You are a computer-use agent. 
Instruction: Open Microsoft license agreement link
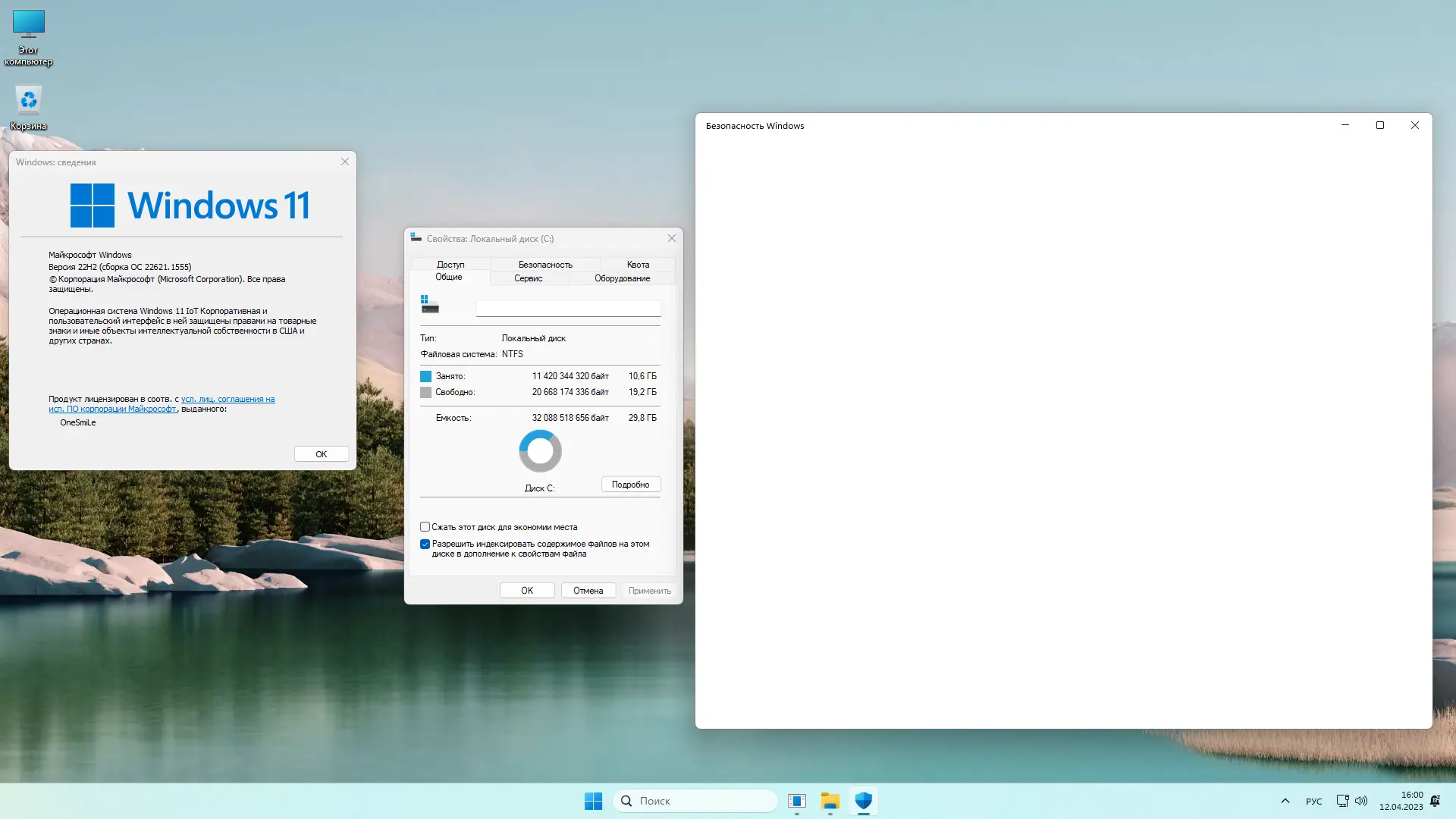(x=227, y=399)
